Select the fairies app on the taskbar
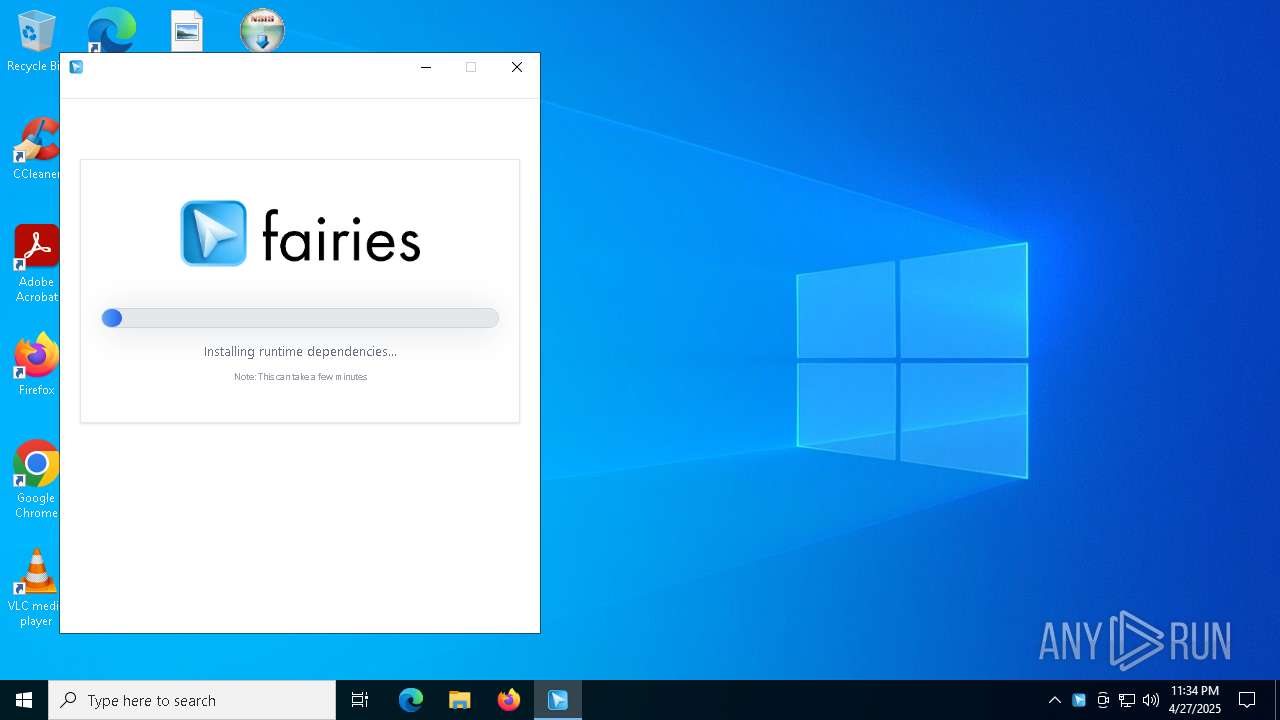This screenshot has width=1280, height=720. coord(558,700)
